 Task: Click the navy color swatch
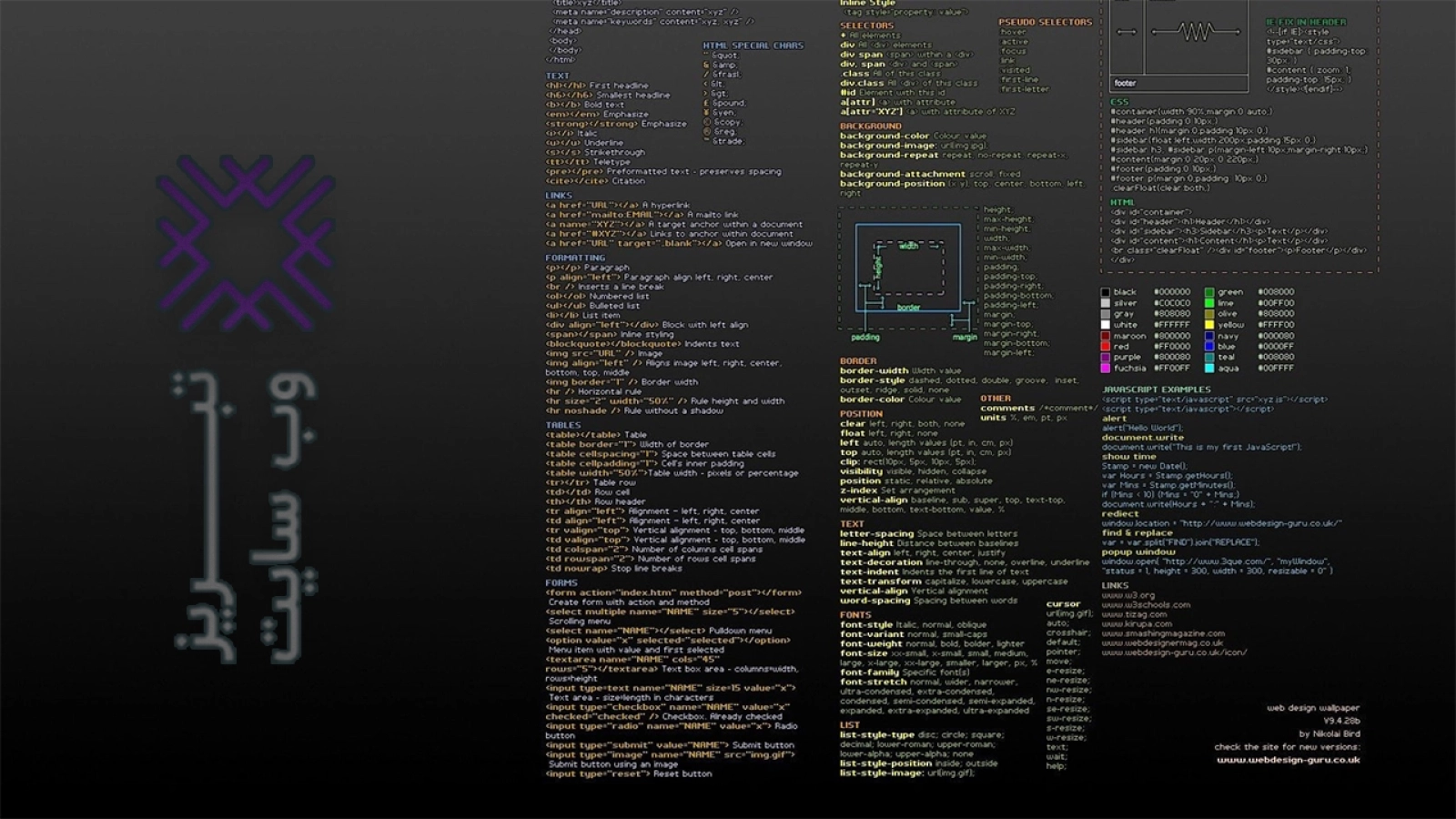(1209, 336)
